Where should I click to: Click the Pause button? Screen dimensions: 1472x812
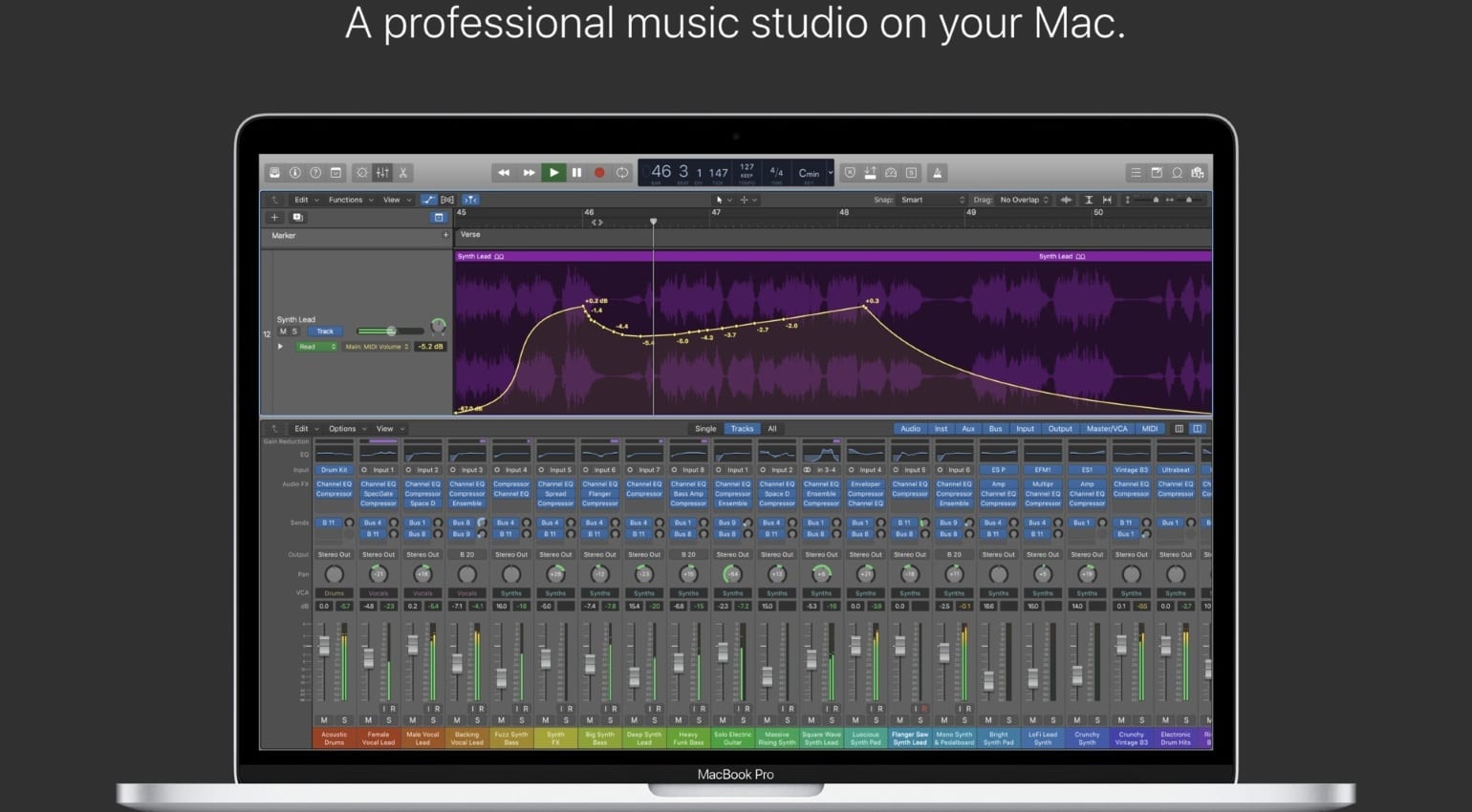[576, 173]
